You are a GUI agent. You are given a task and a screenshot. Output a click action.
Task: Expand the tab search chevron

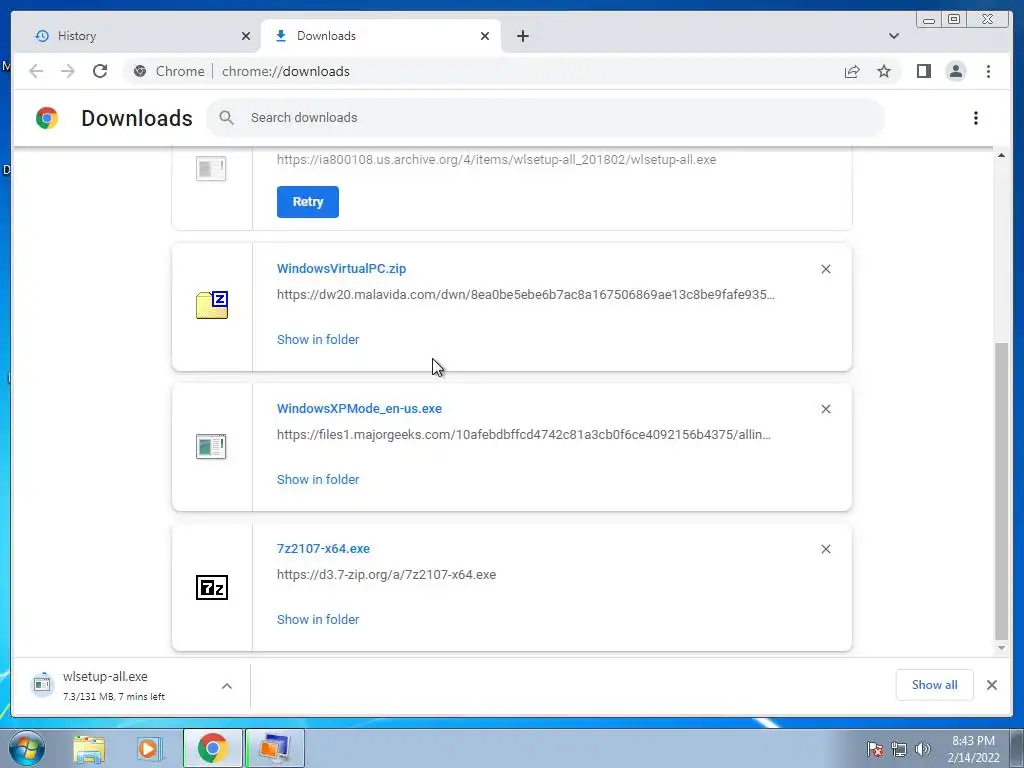(x=893, y=36)
